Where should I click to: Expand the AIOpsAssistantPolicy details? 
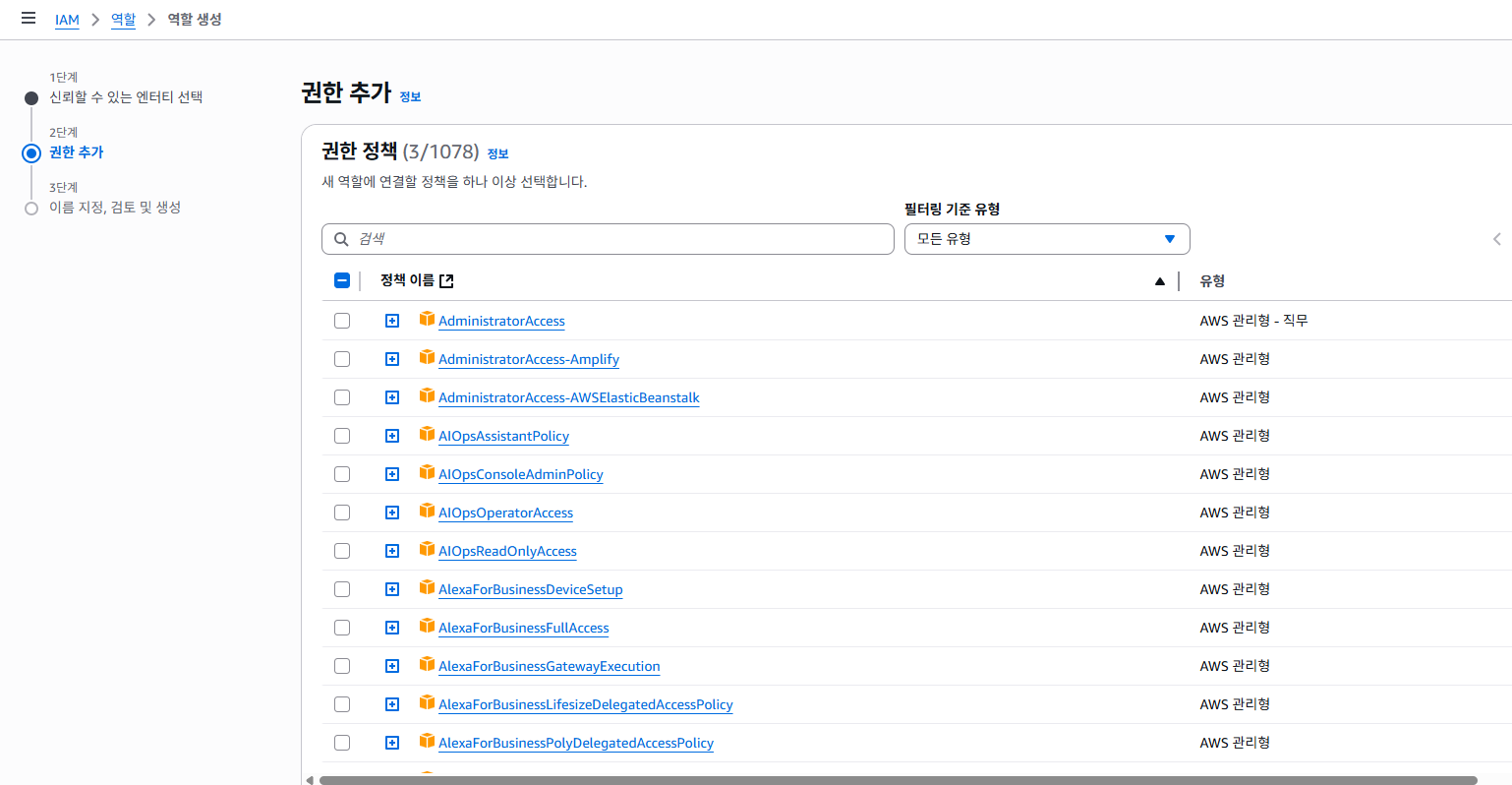[392, 436]
